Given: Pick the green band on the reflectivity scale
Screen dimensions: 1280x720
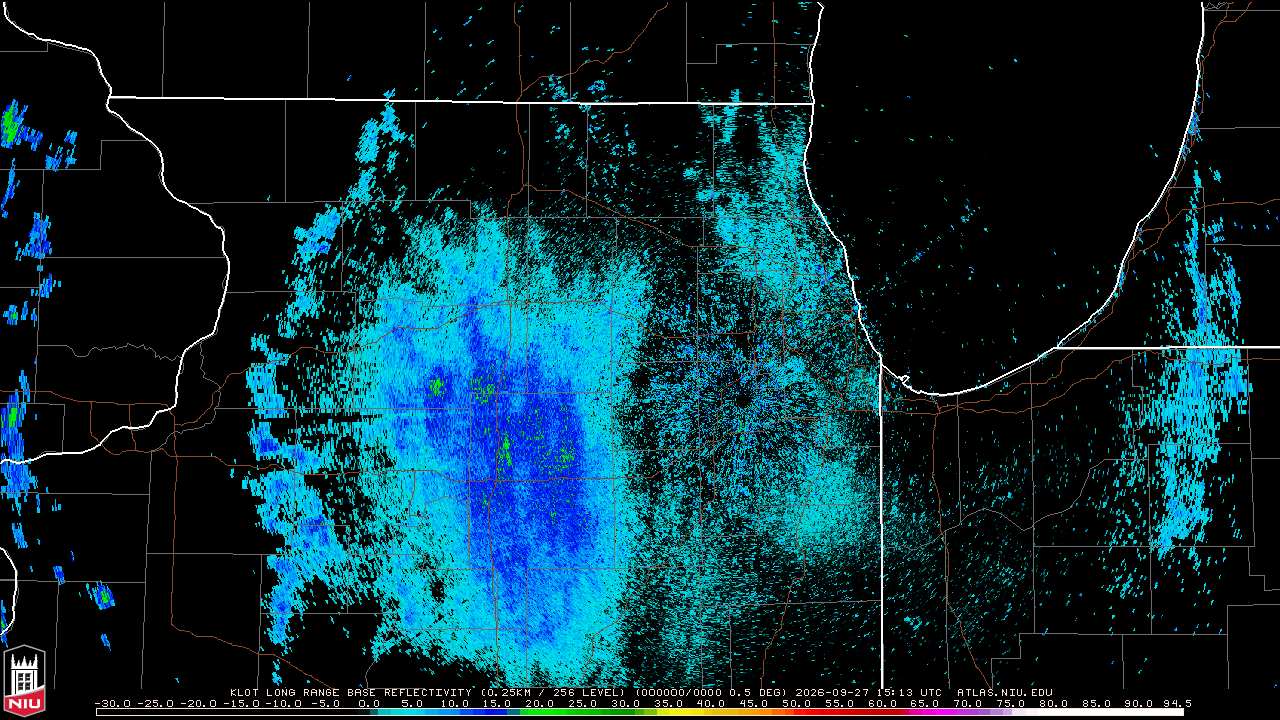Looking at the screenshot, I should (x=580, y=712).
